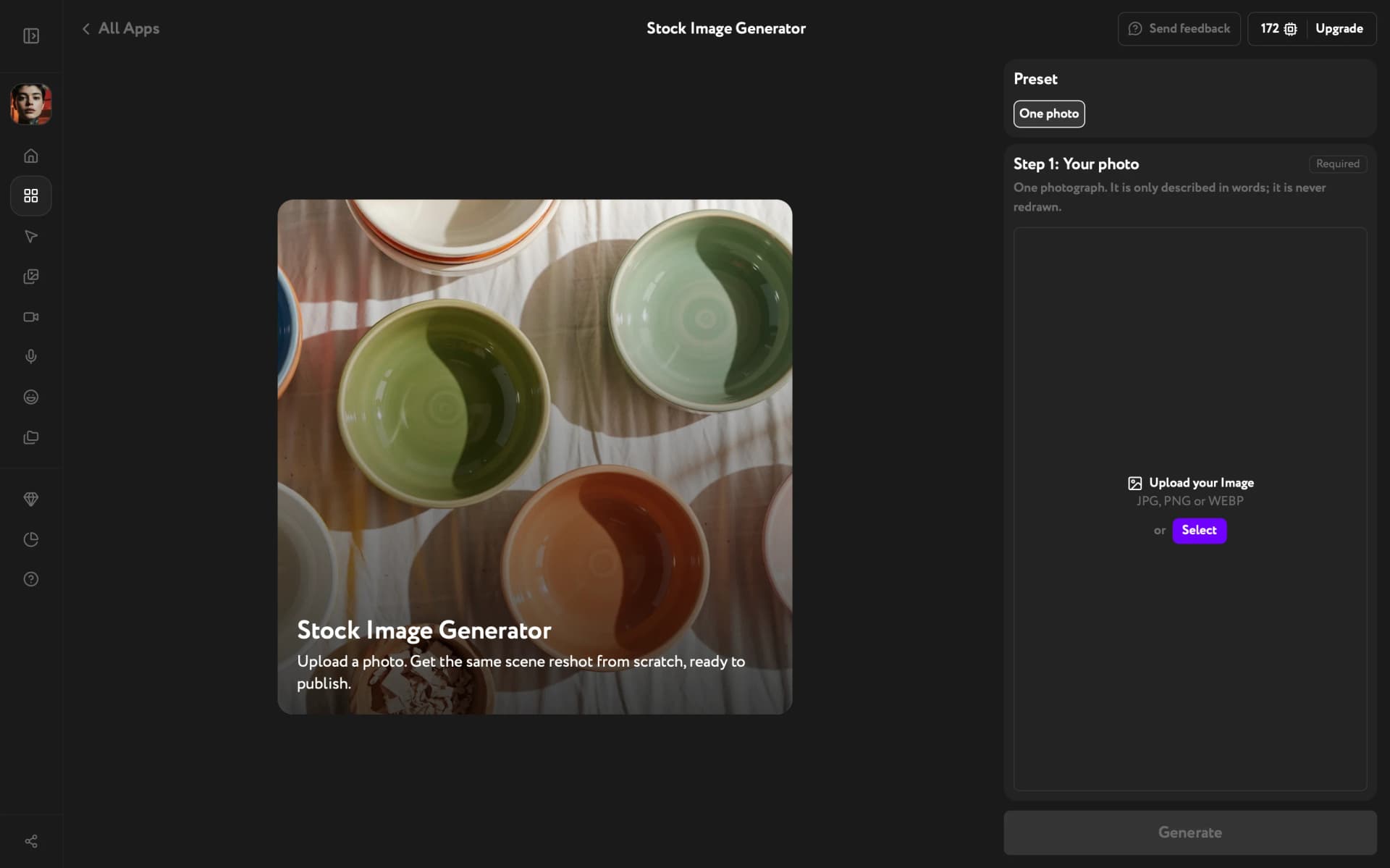
Task: Click the Upgrade button
Action: 1339,28
